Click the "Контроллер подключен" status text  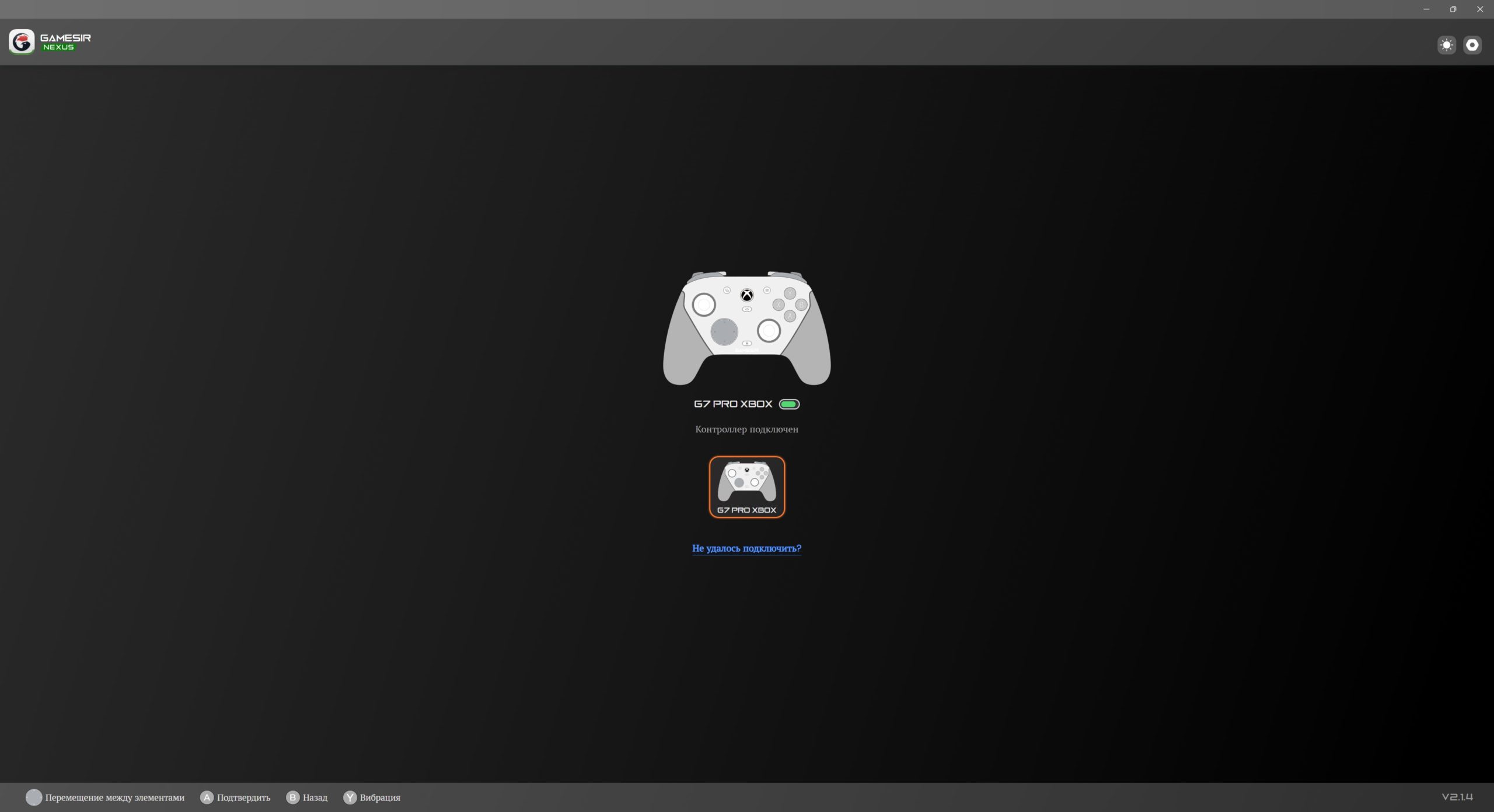(746, 429)
